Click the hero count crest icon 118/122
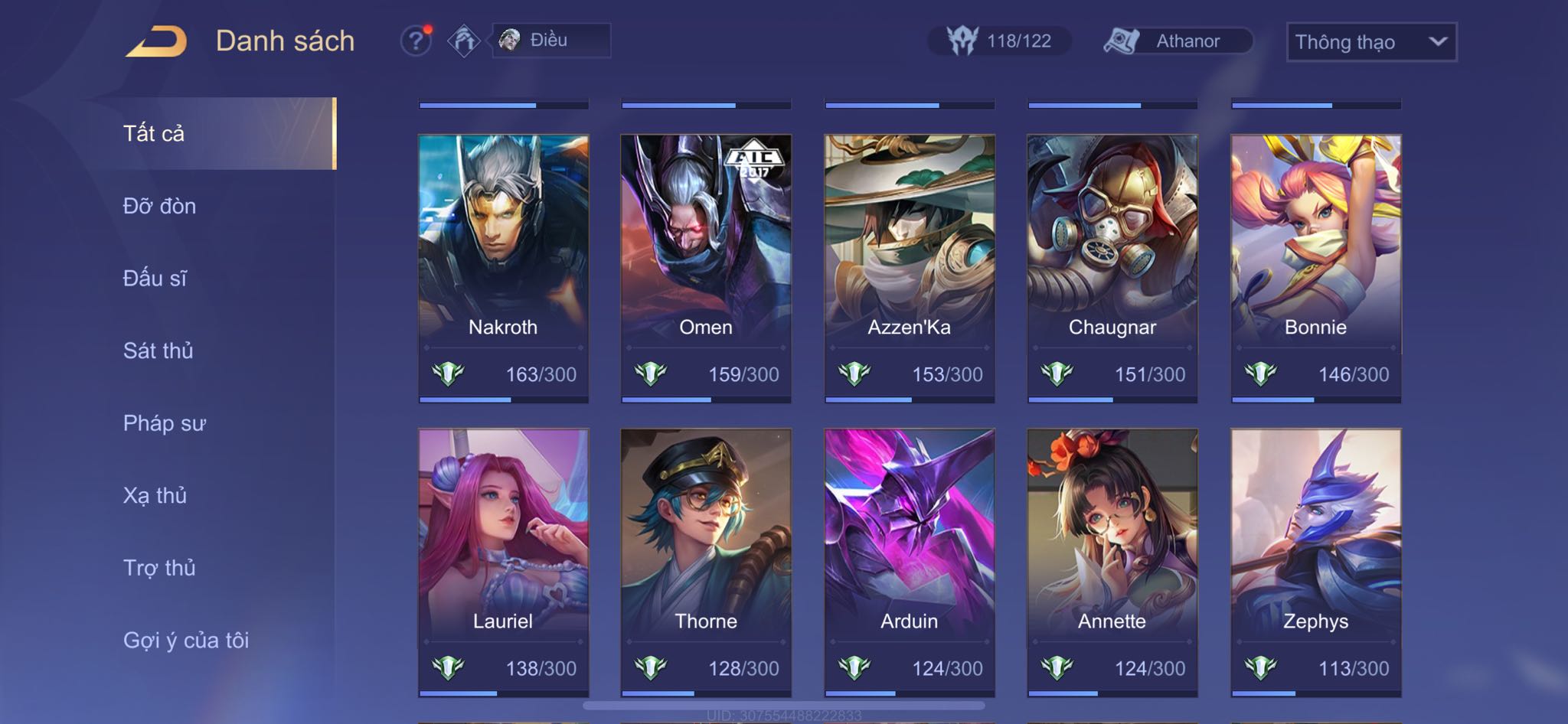This screenshot has width=1568, height=724. coord(962,41)
